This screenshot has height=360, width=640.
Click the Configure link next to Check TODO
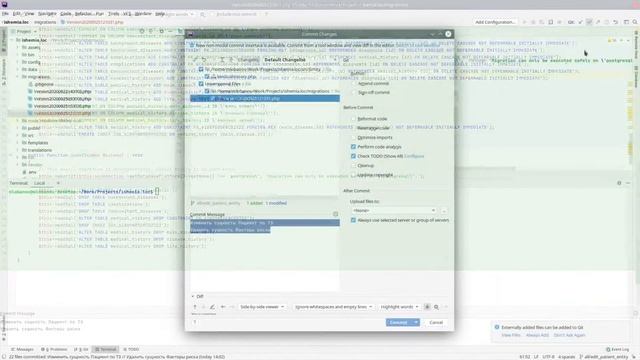tap(414, 156)
